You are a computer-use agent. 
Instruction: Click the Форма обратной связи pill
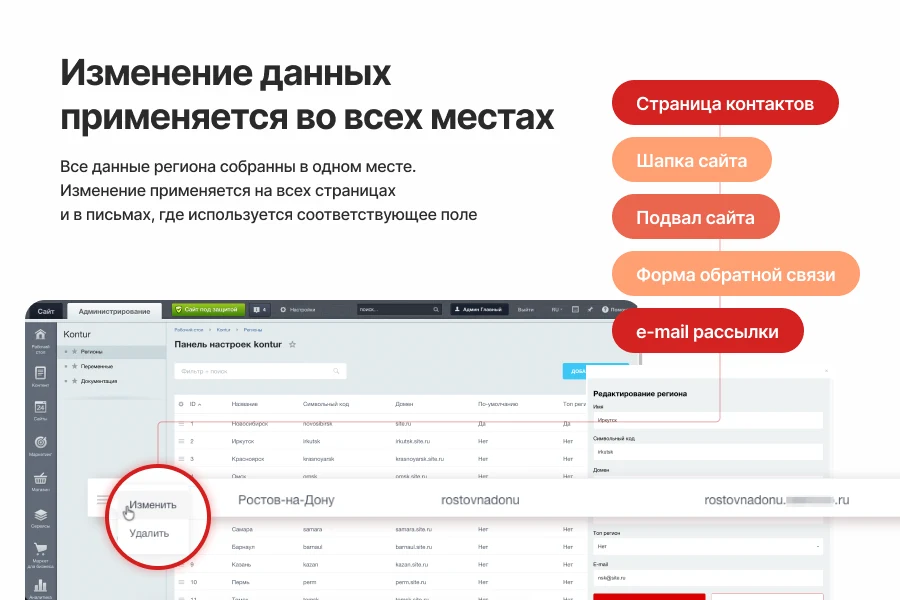pyautogui.click(x=735, y=274)
